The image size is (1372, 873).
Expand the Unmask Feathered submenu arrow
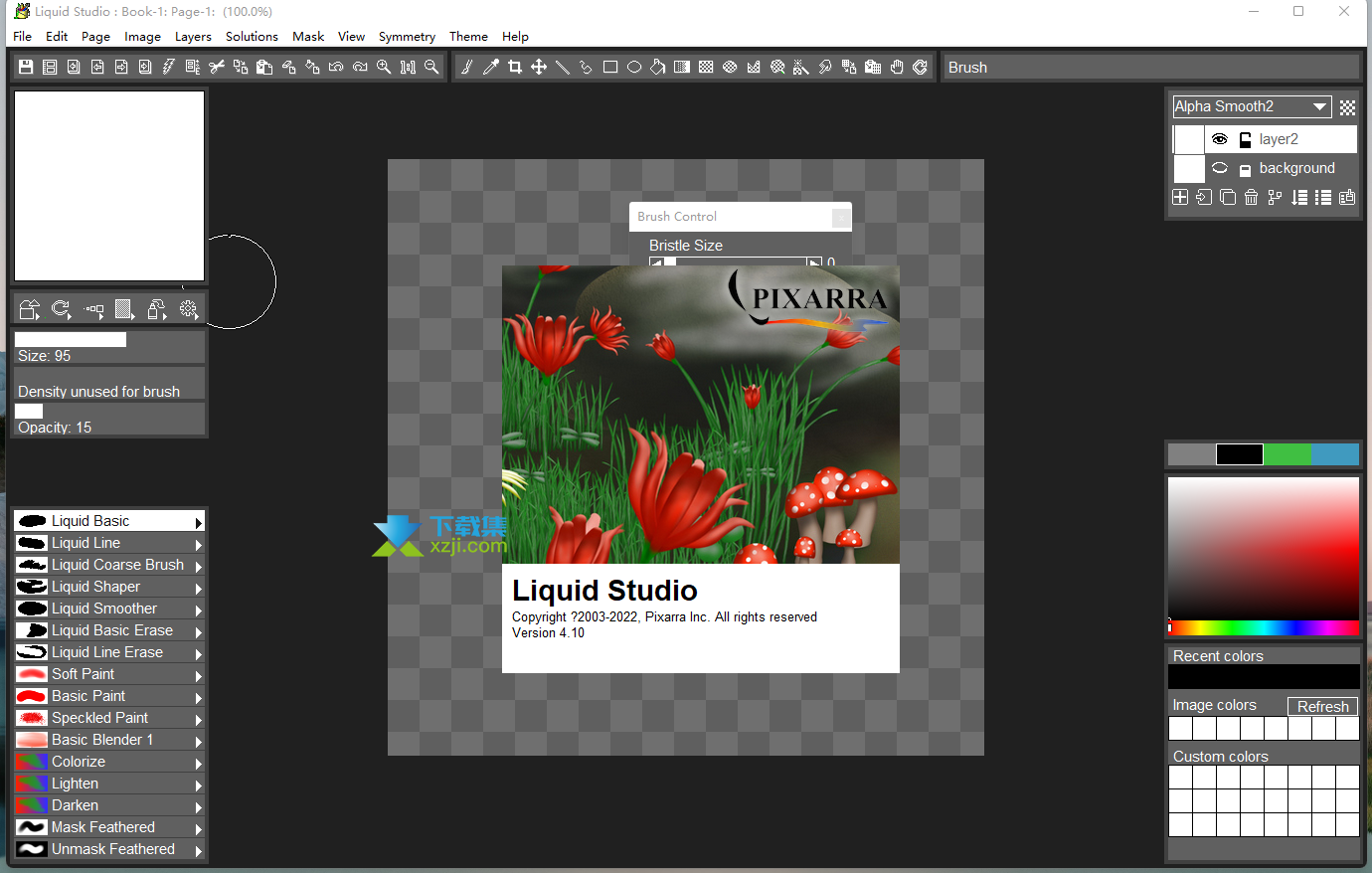(199, 850)
